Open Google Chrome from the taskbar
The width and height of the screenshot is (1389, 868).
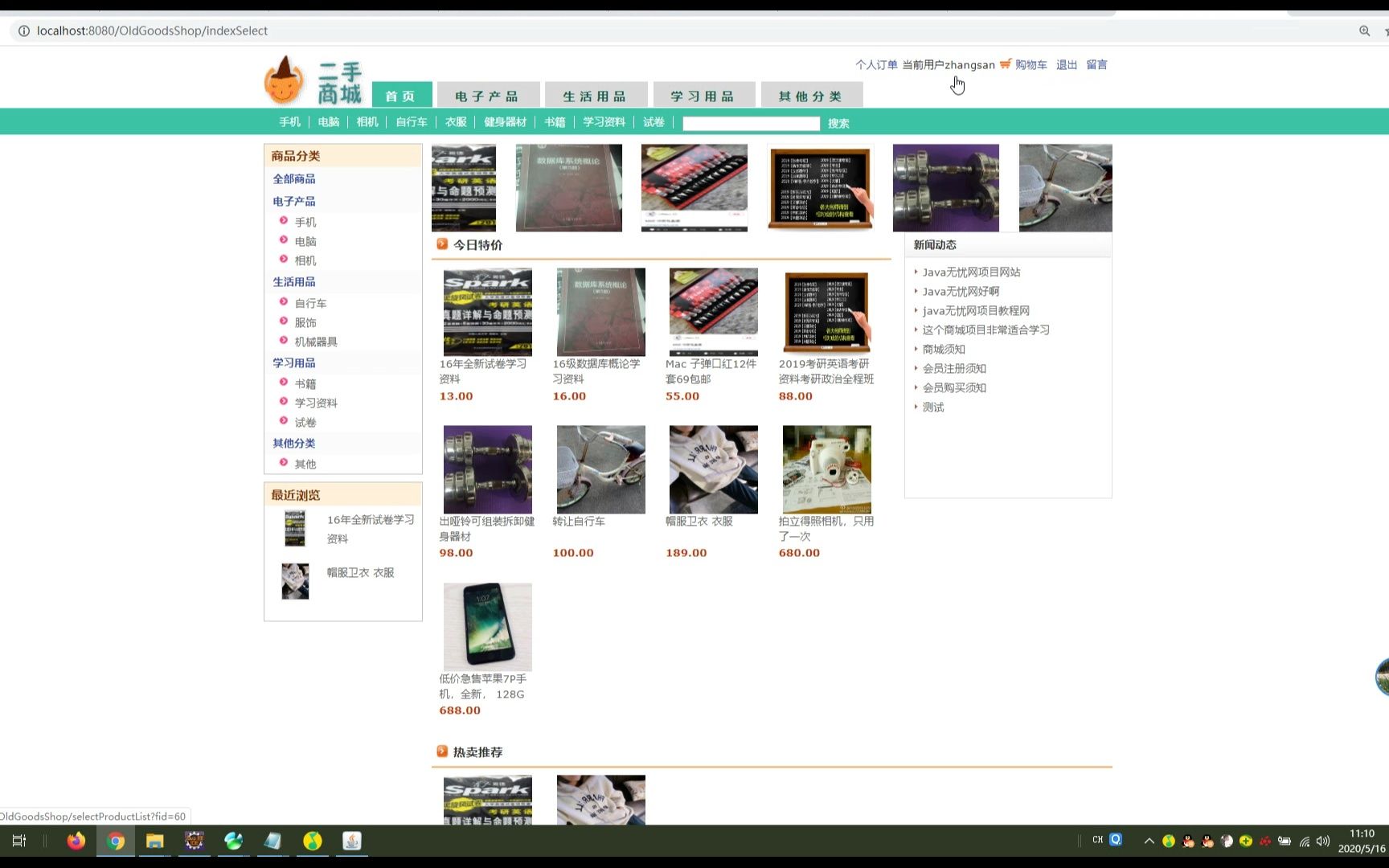pyautogui.click(x=115, y=841)
